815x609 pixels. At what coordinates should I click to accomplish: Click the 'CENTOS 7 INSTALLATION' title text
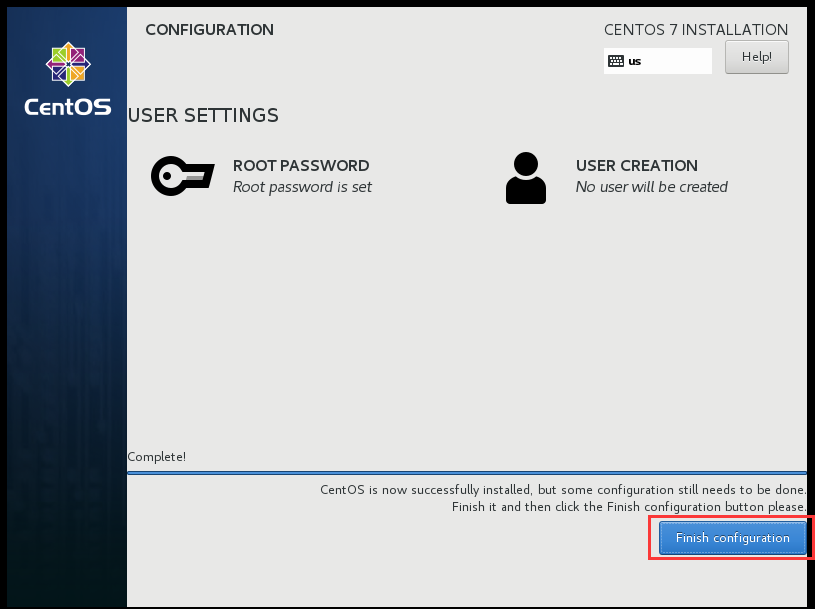696,30
